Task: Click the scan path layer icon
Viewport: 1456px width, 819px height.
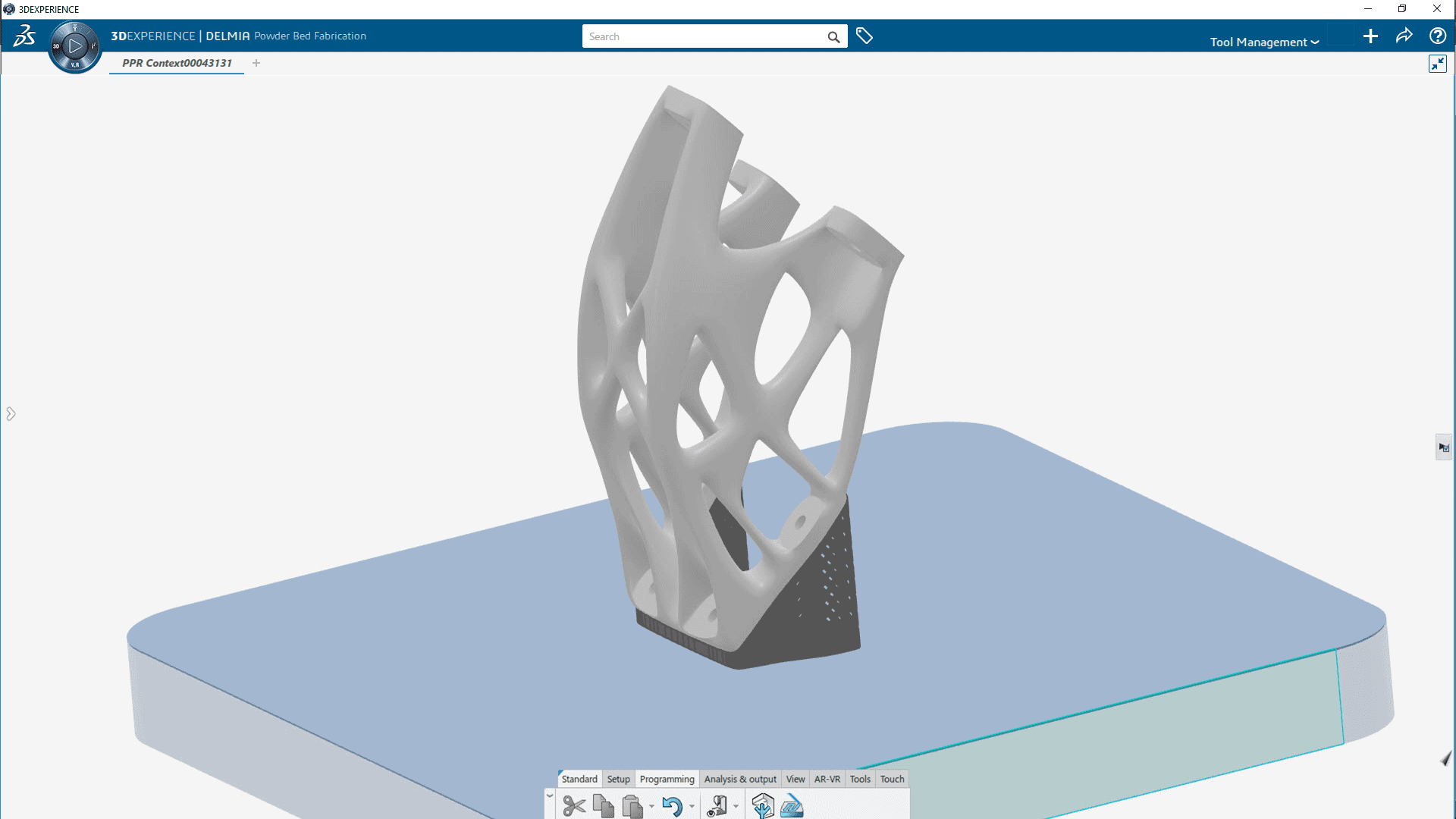Action: 792,805
